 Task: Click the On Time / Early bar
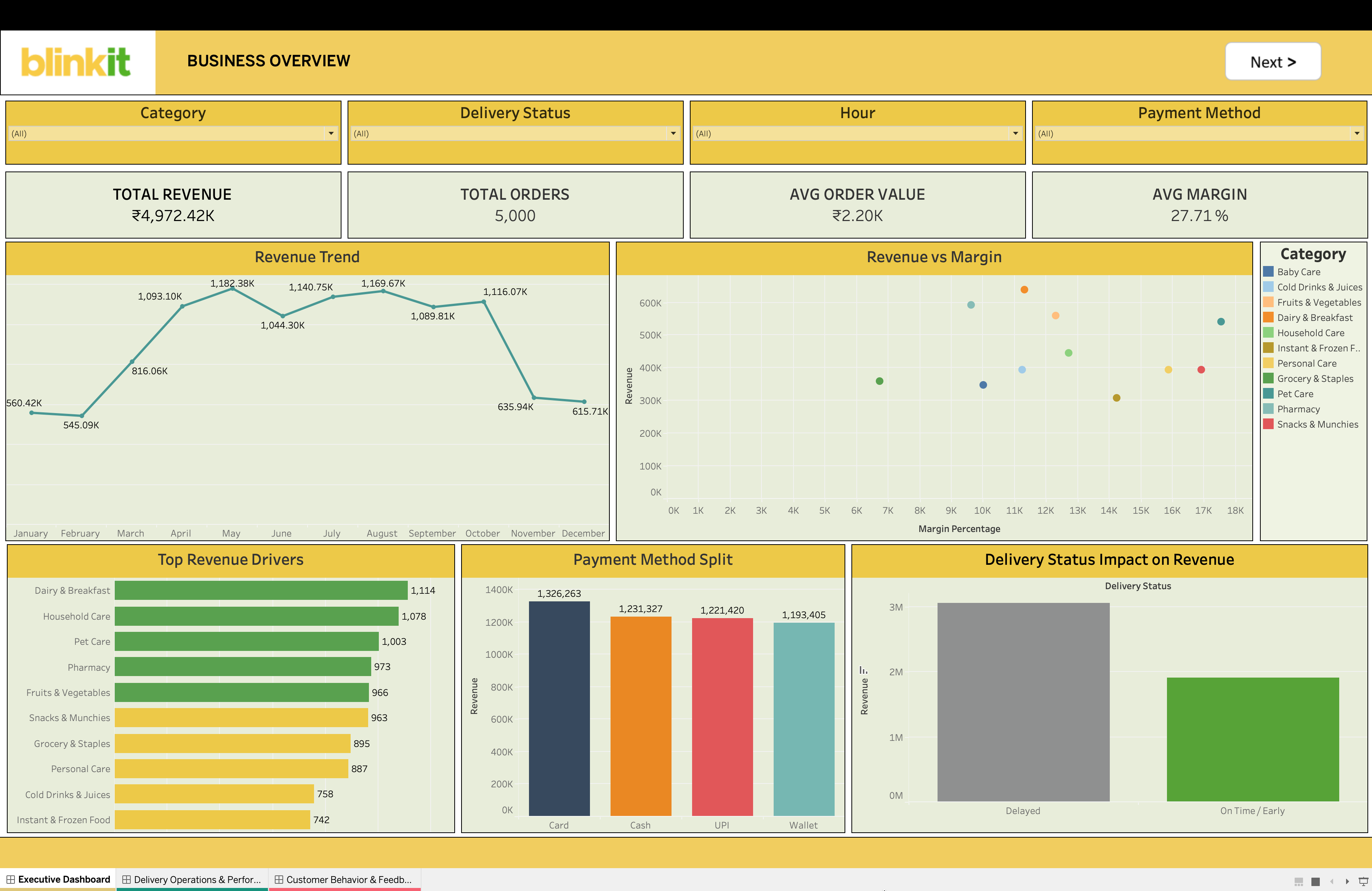coord(1253,739)
